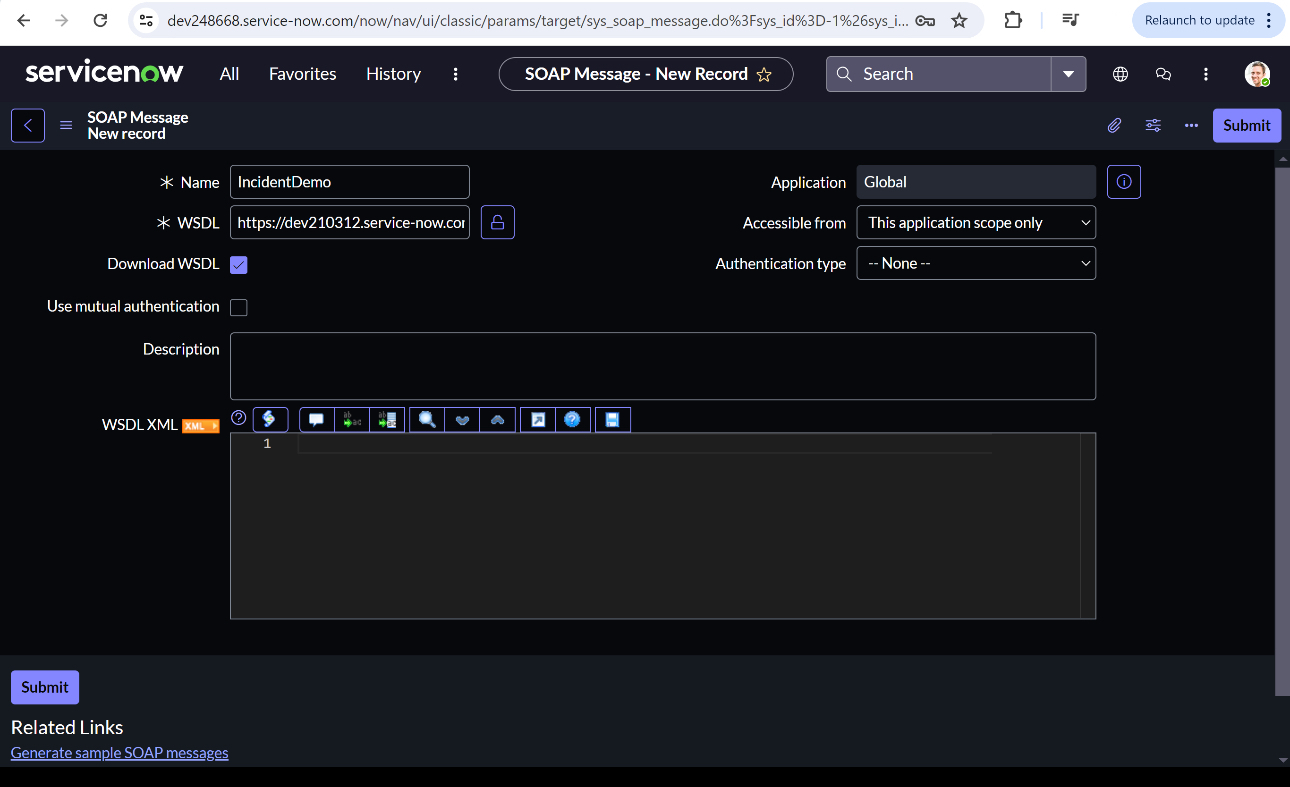Open Chrome media controls icon
Viewport: 1290px width, 787px height.
pyautogui.click(x=1070, y=20)
